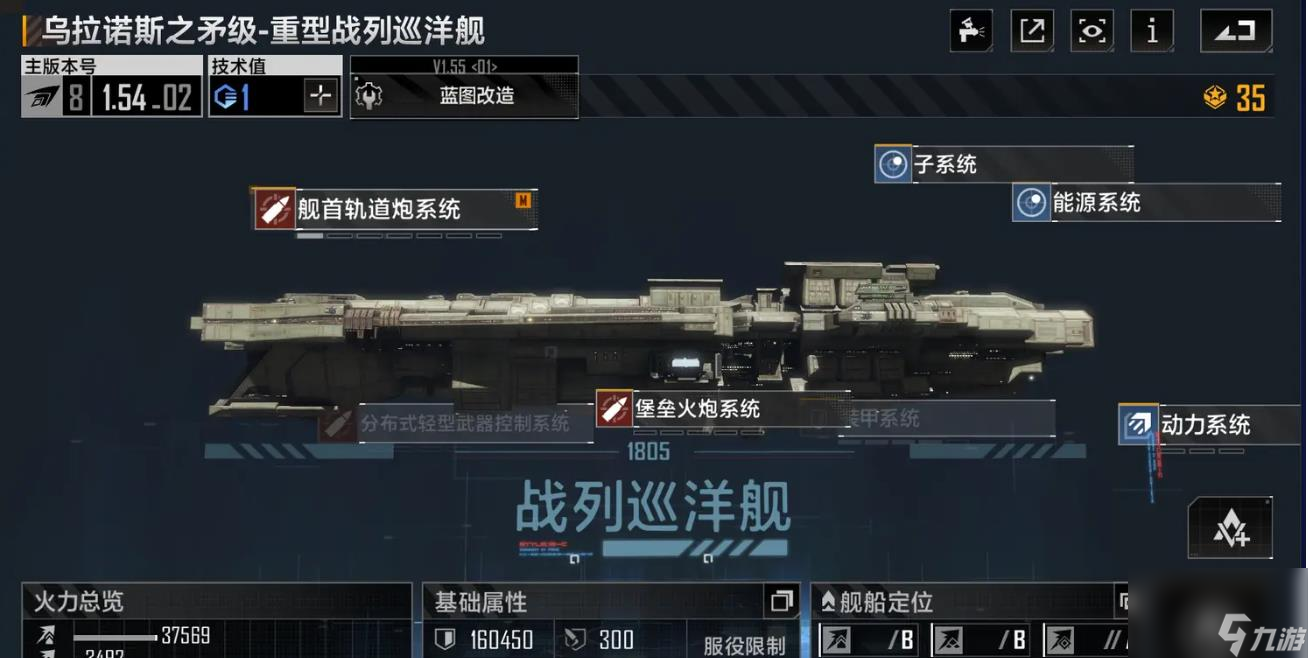Click the faded 分布式轻型武器控制系统 label
The image size is (1308, 658).
(455, 423)
